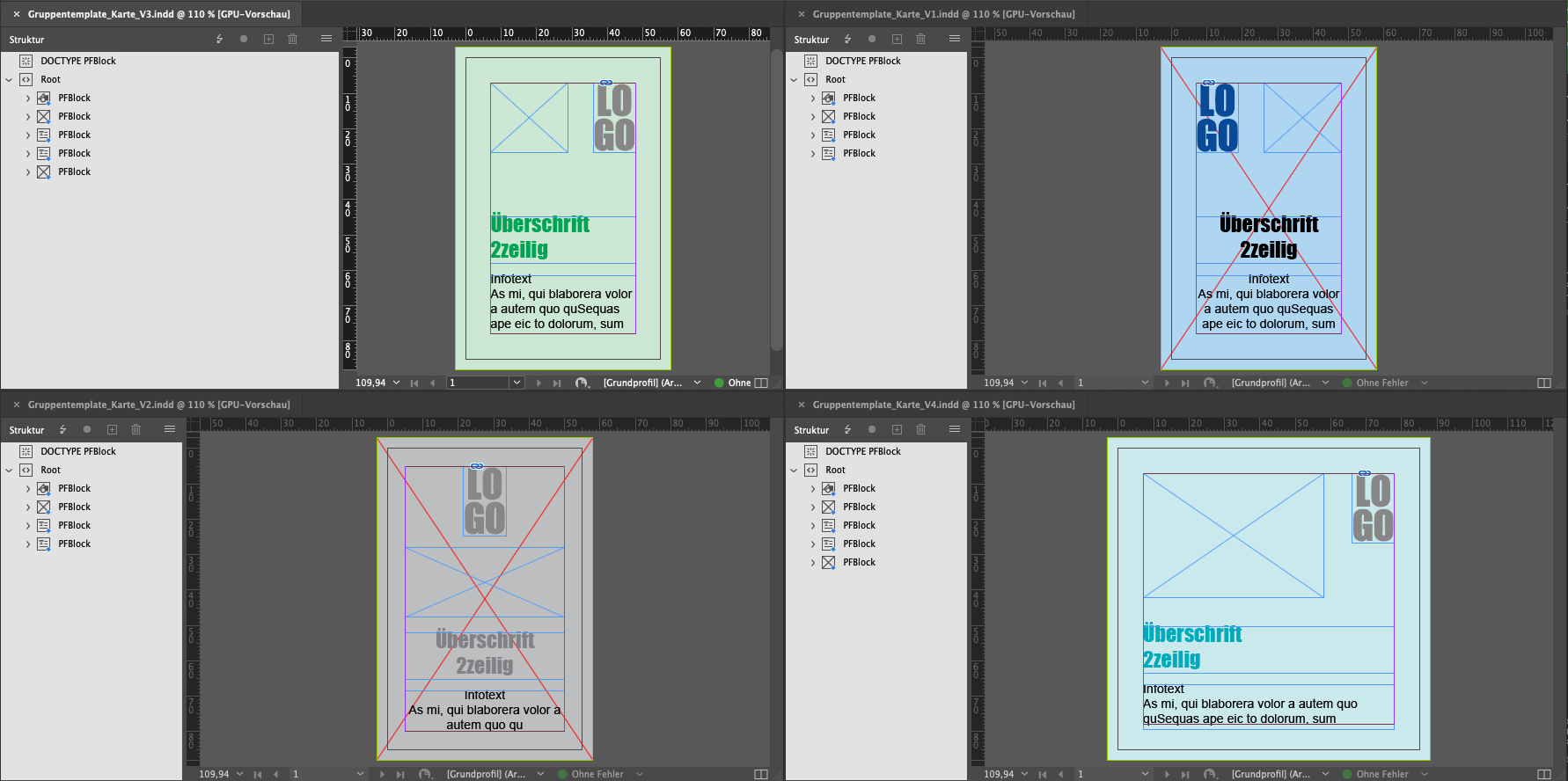The width and height of the screenshot is (1568, 781).
Task: Collapse the Root node in Karte_V3 structure
Action: 9,79
